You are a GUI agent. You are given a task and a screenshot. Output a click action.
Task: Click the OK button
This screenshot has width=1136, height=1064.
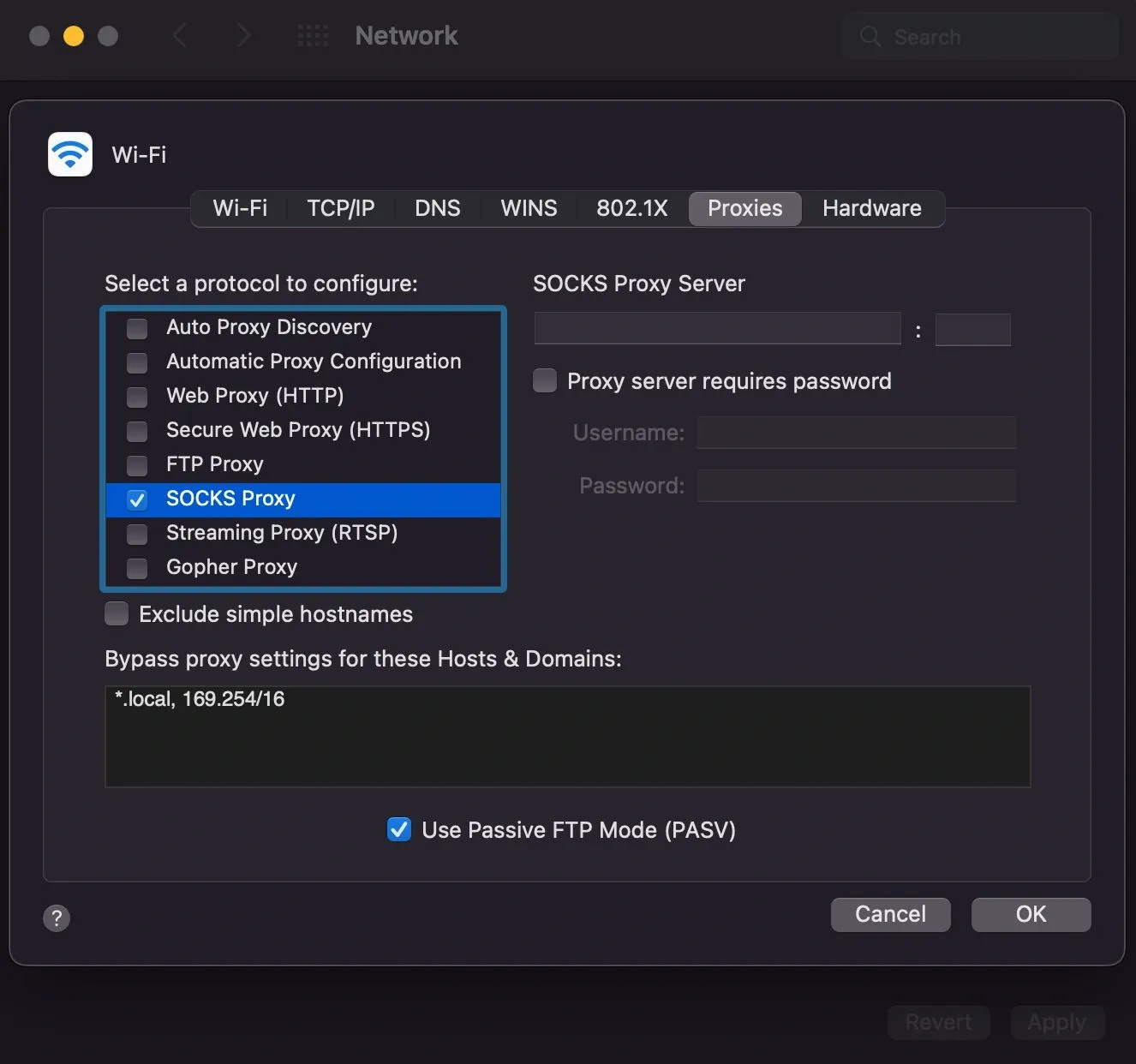pyautogui.click(x=1031, y=914)
